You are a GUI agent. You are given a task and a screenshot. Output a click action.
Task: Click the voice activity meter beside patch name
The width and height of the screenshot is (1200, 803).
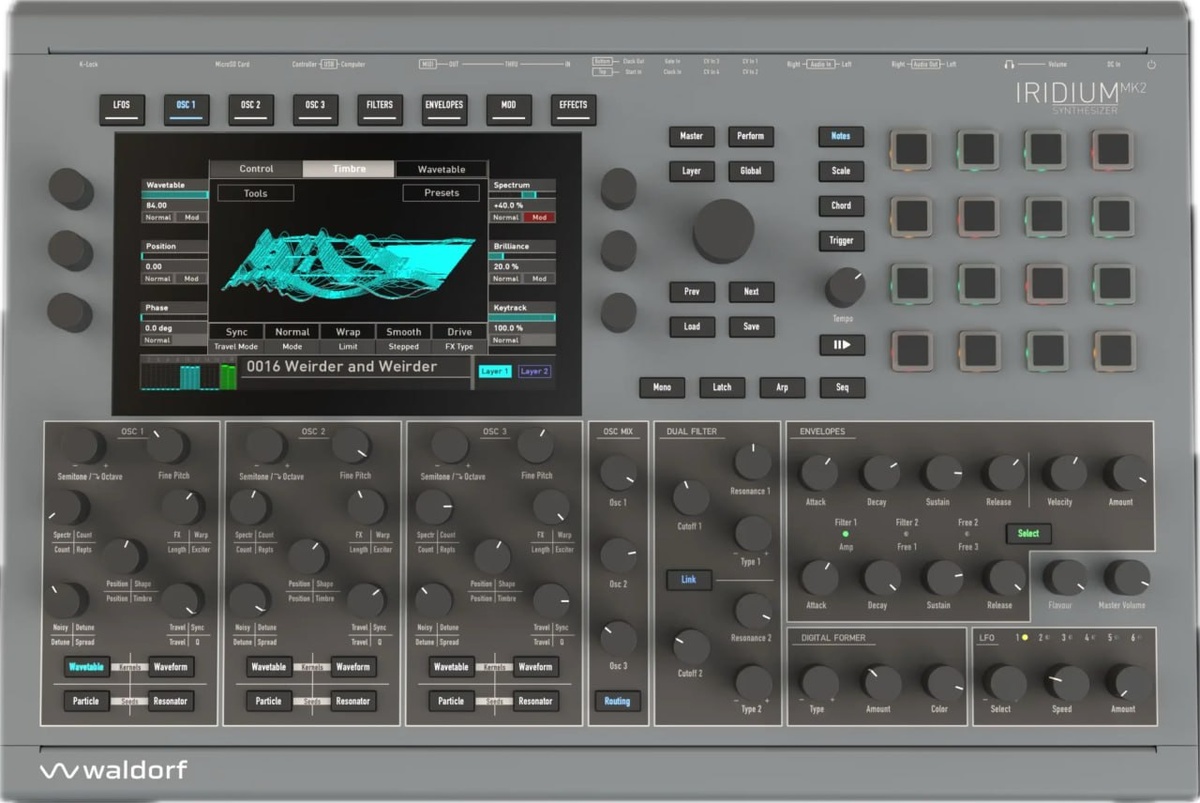[190, 375]
